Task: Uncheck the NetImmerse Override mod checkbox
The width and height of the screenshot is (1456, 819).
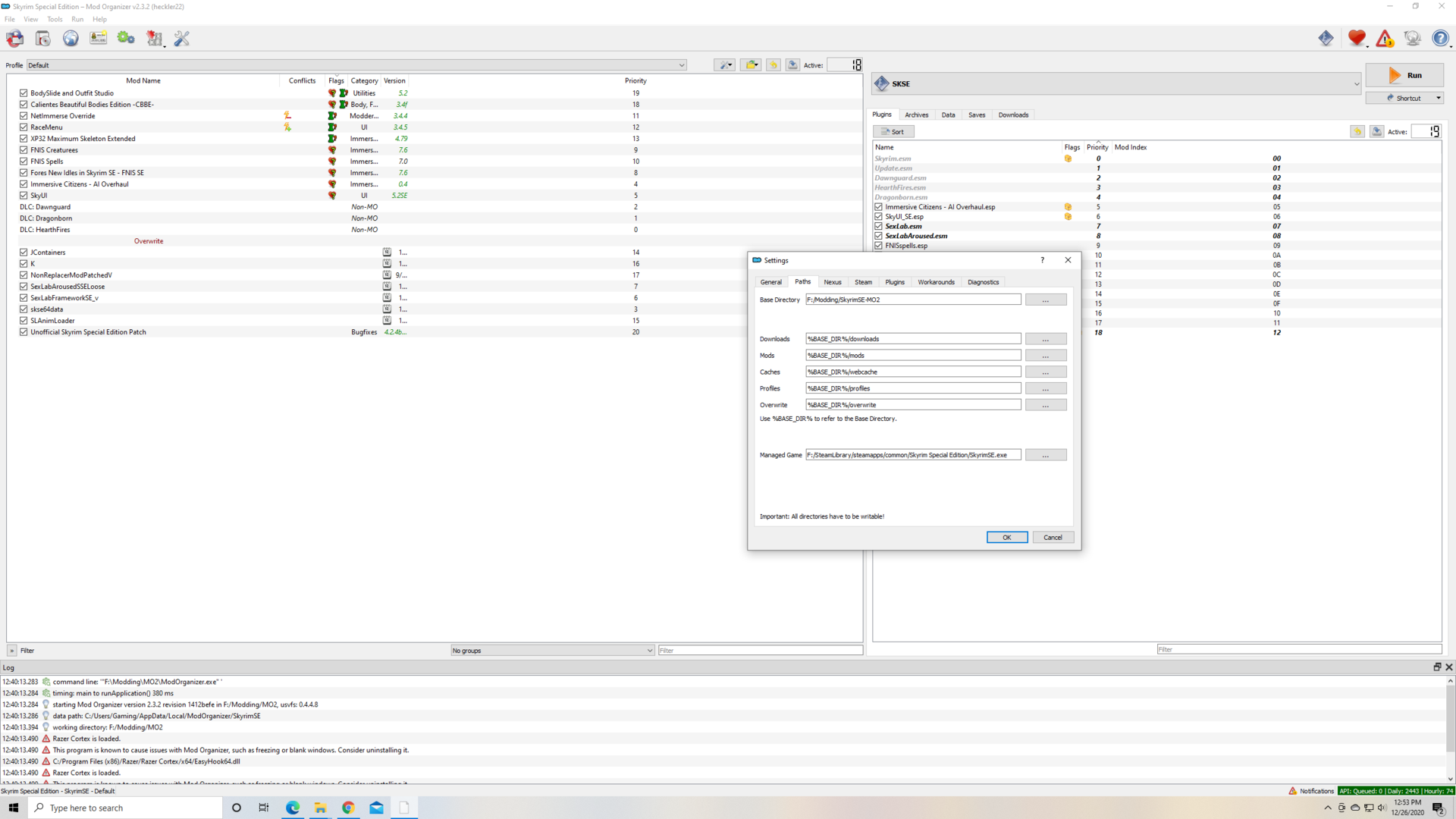Action: pos(24,116)
